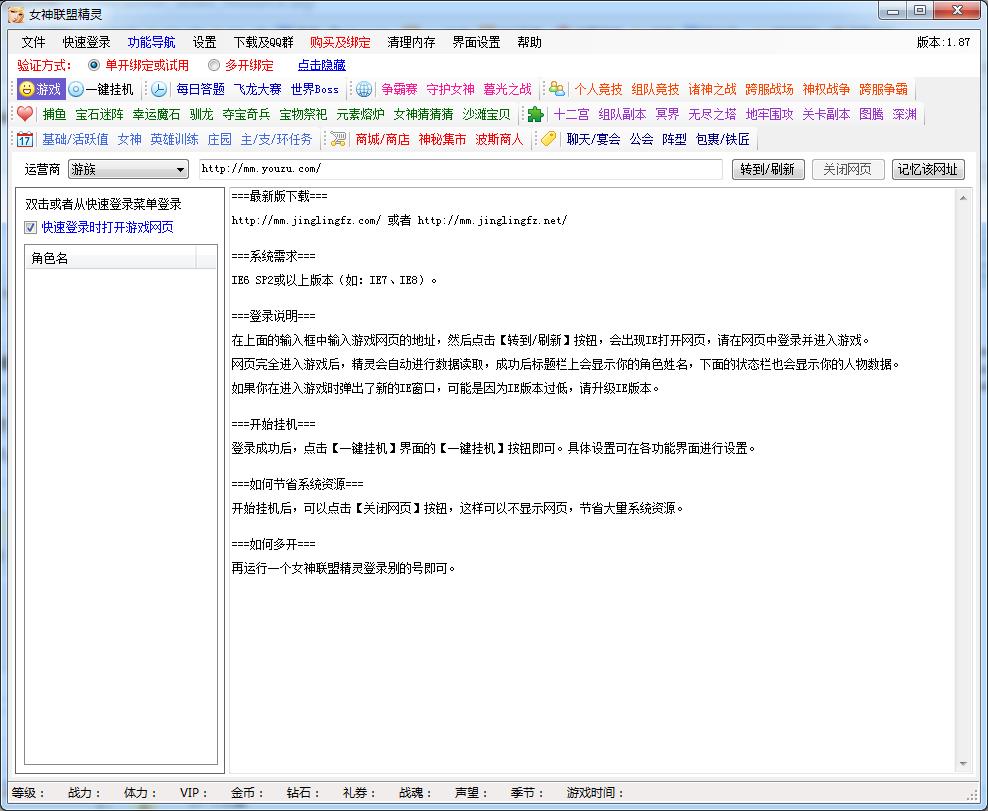This screenshot has width=988, height=811.
Task: Click the smiley face 游戏 icon
Action: (27, 89)
